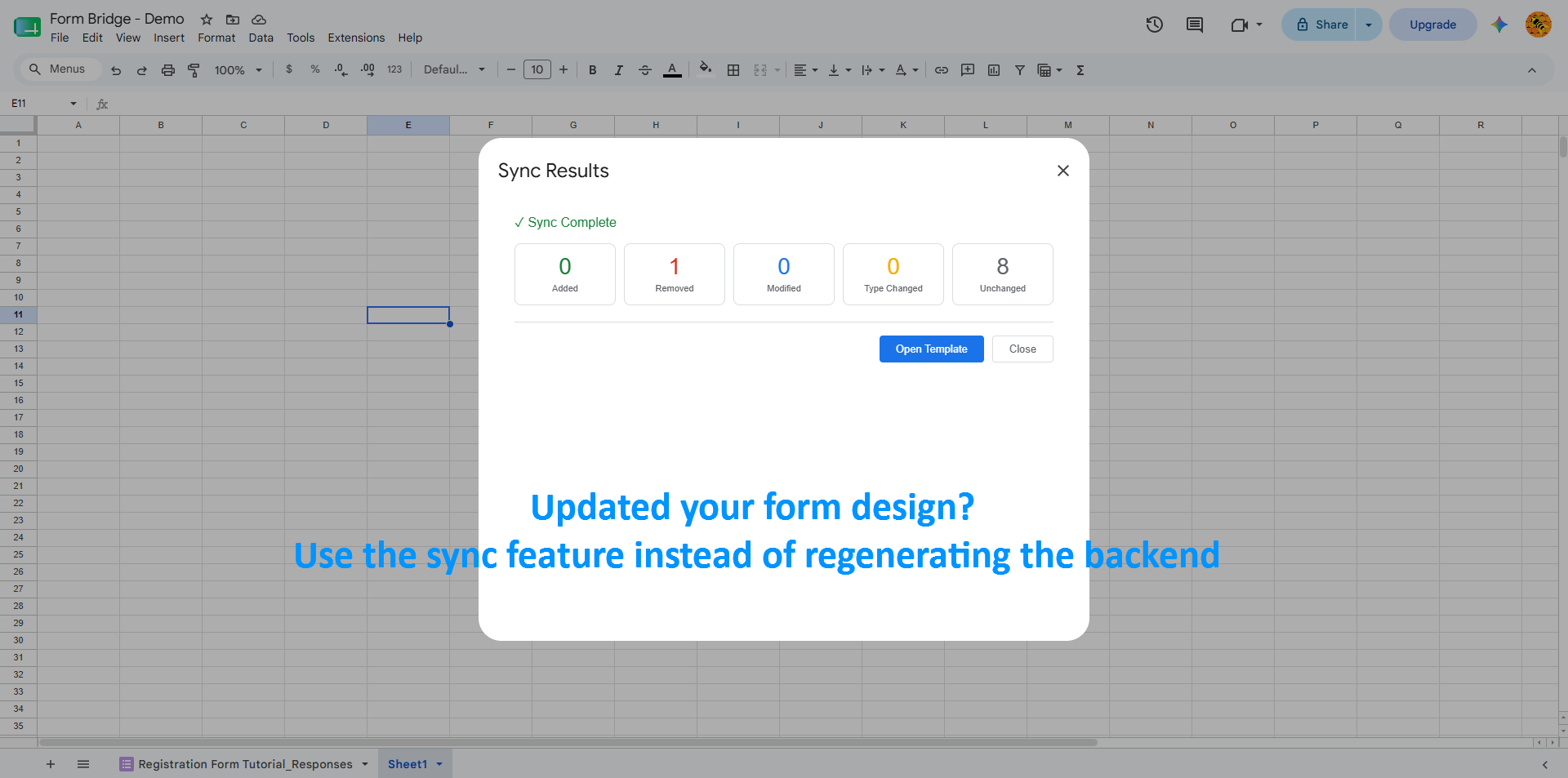Select the paint format tool
This screenshot has width=1568, height=778.
[x=194, y=70]
